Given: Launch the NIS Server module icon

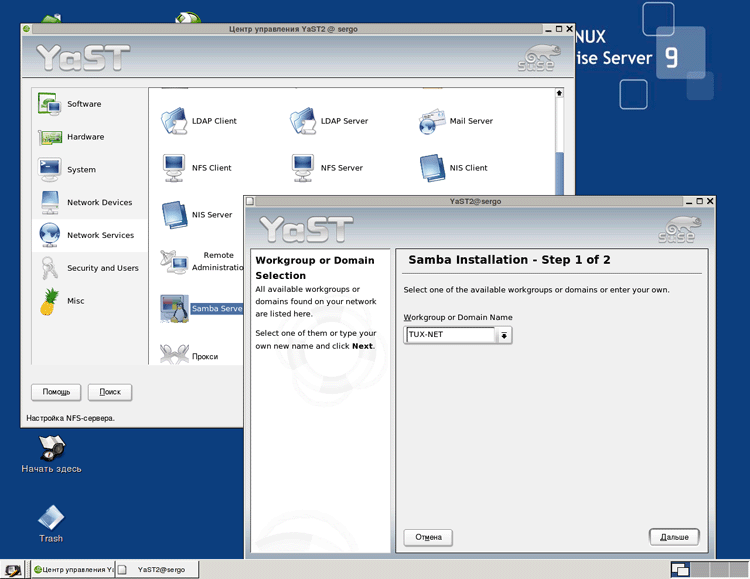Looking at the screenshot, I should (174, 214).
